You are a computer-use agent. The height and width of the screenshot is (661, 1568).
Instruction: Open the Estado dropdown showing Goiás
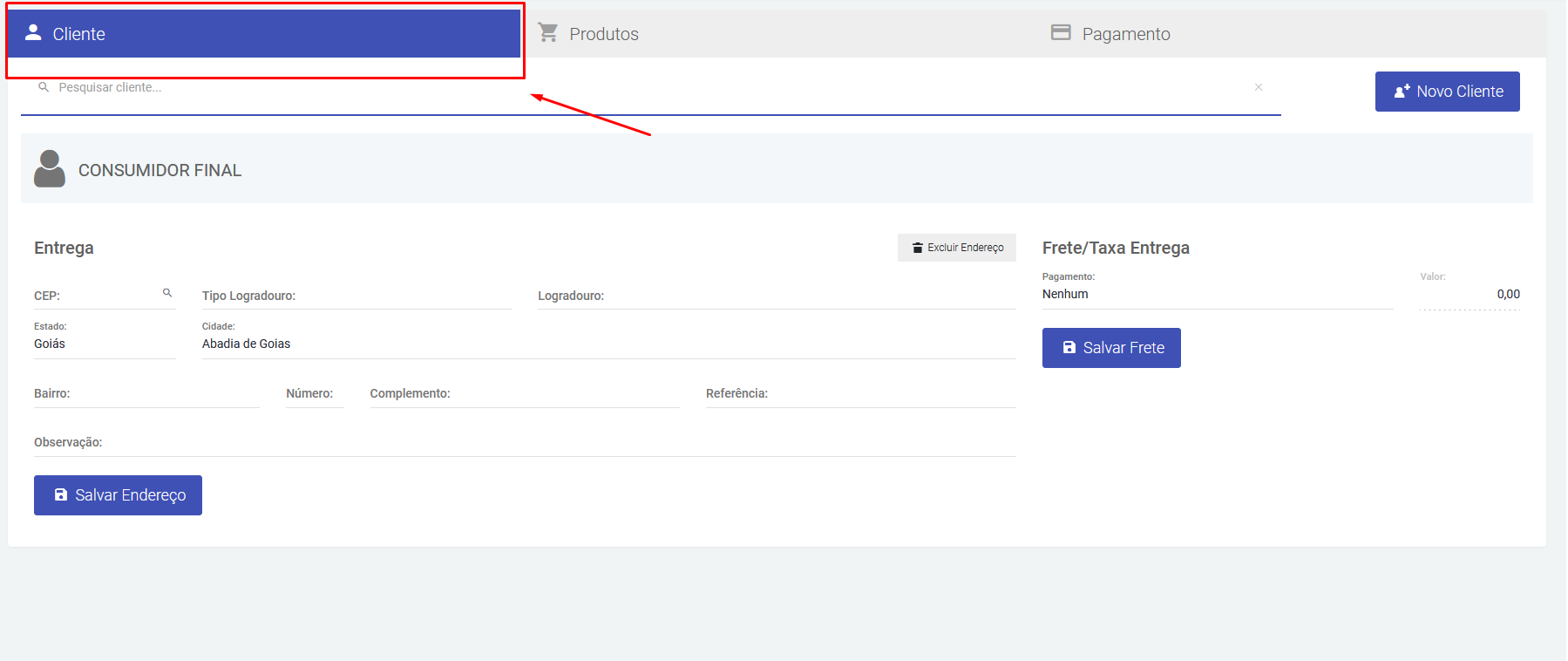tap(104, 344)
